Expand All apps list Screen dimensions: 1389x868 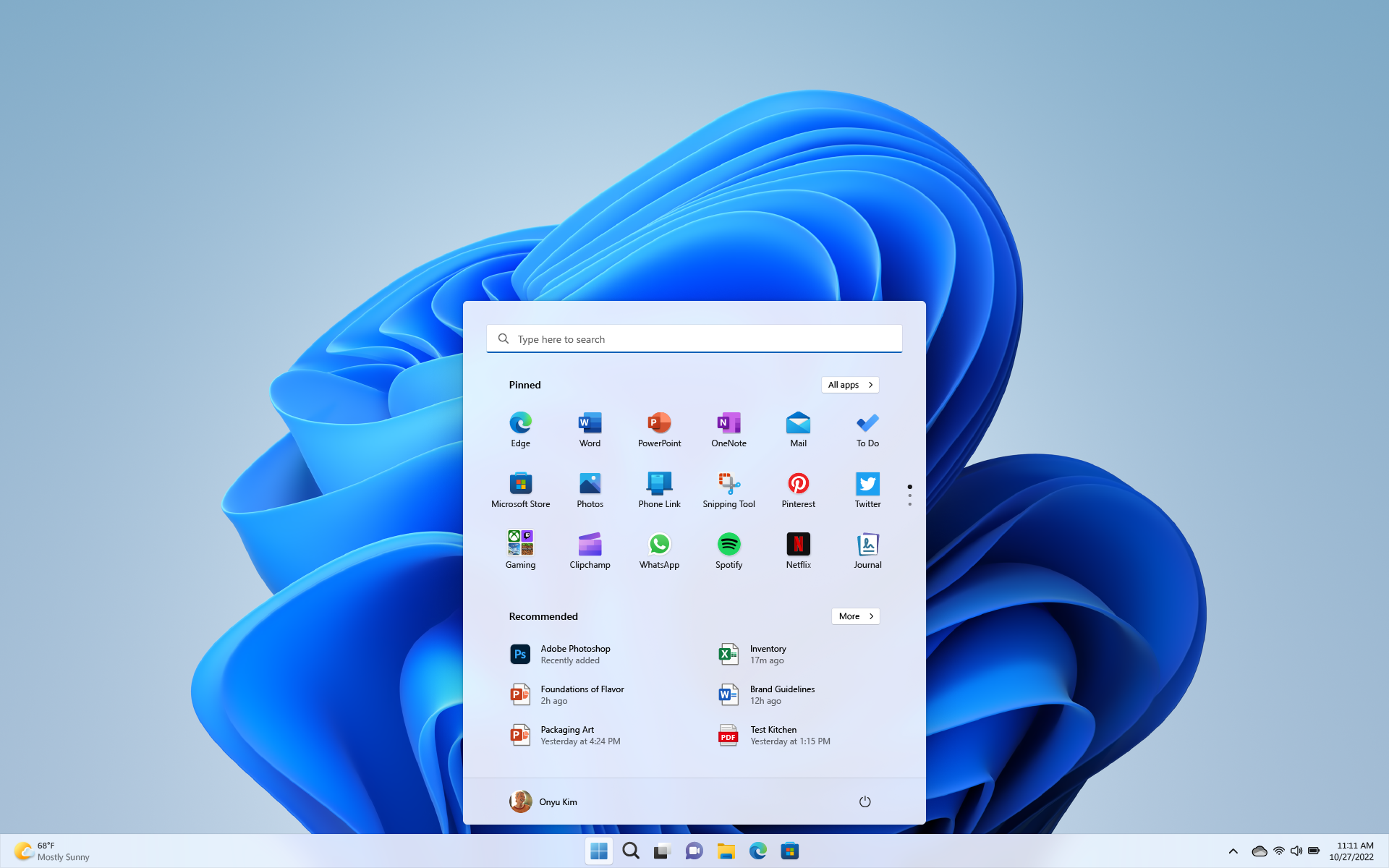849,384
